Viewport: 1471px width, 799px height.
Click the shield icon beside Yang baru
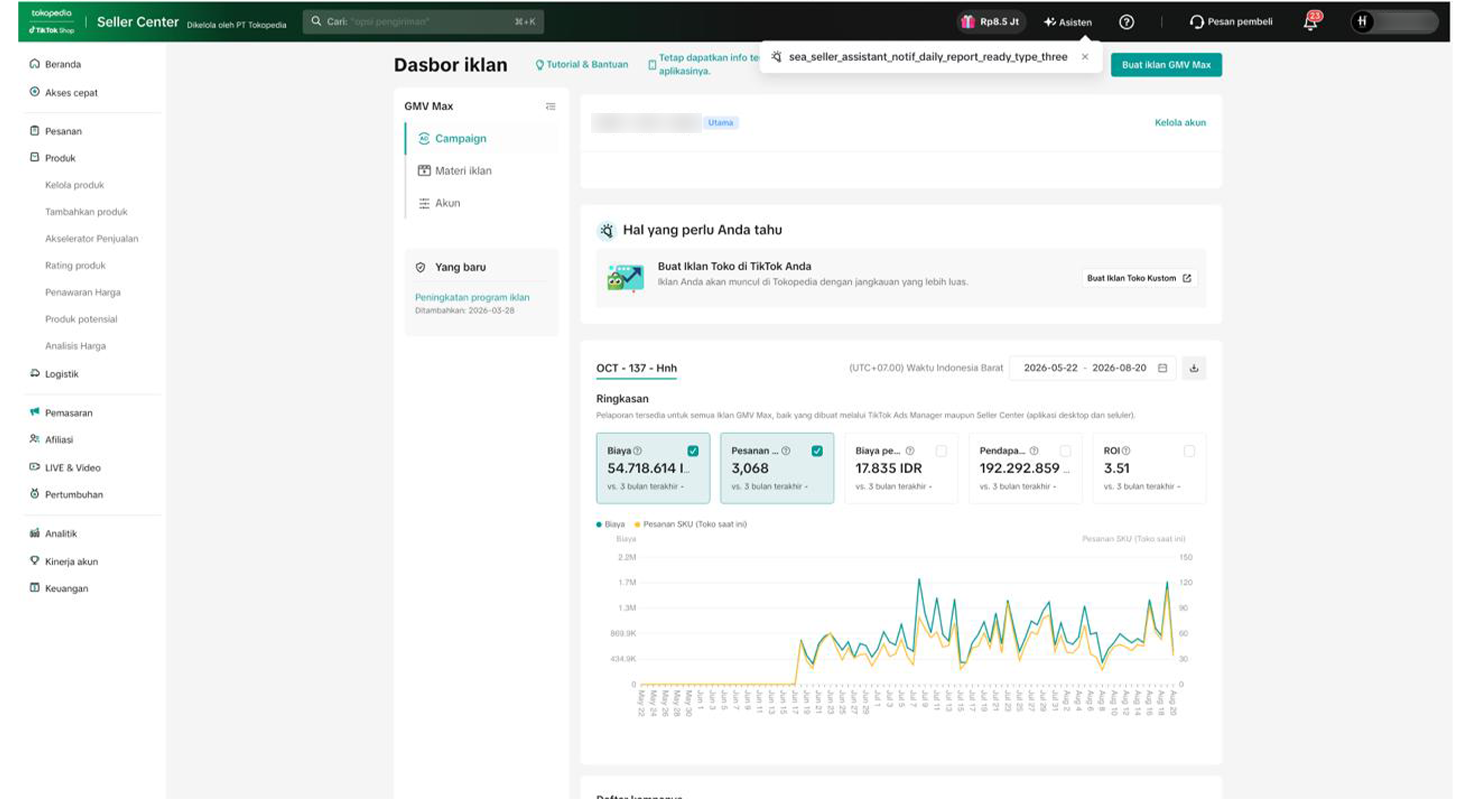[x=420, y=268]
